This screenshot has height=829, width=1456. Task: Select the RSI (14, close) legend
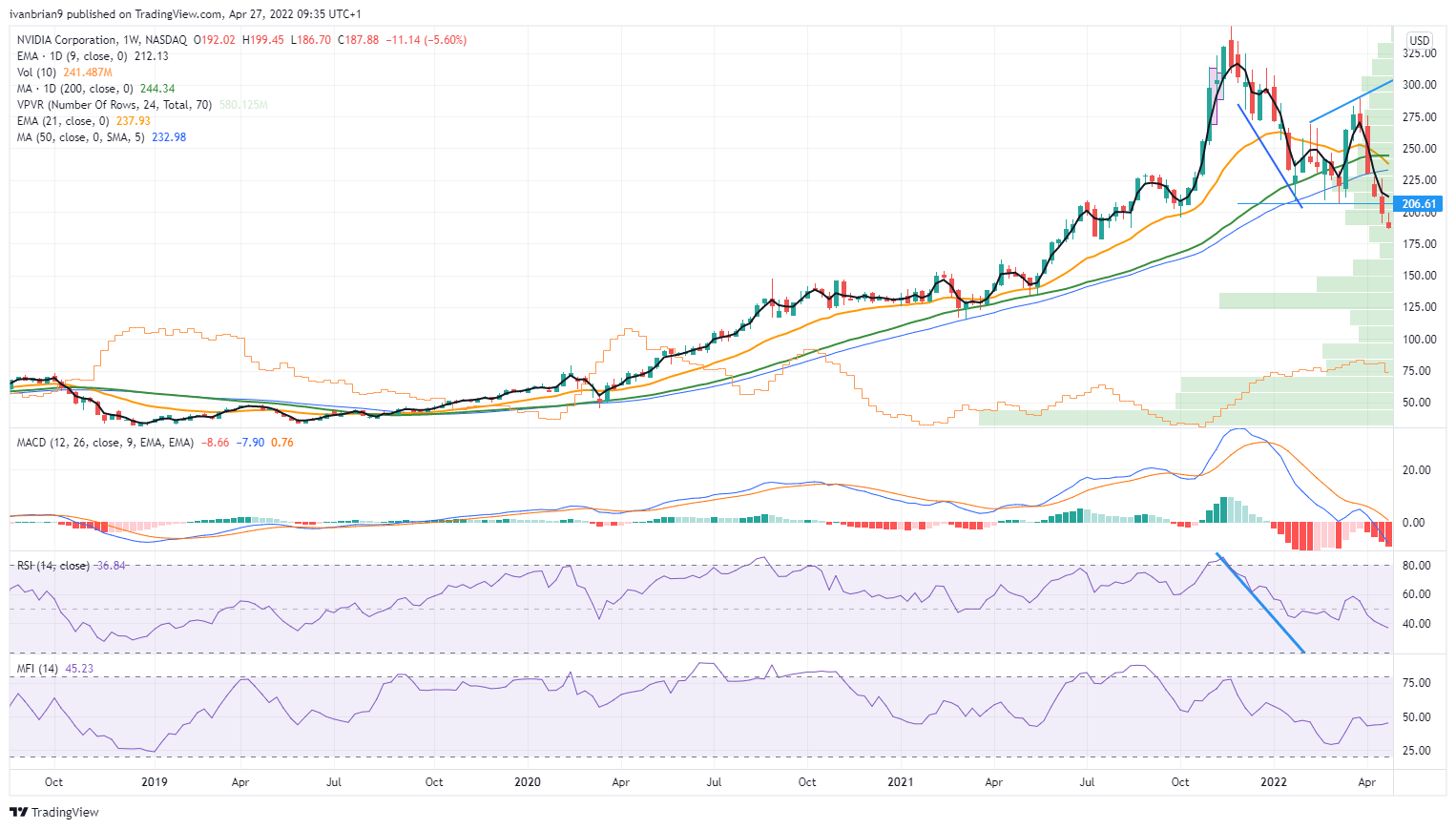[x=53, y=566]
